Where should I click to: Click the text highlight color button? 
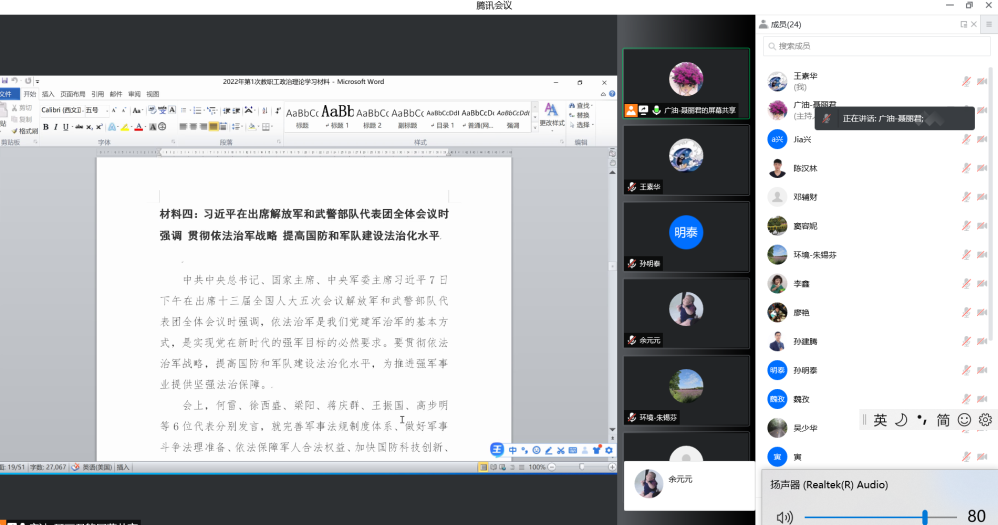pos(125,127)
